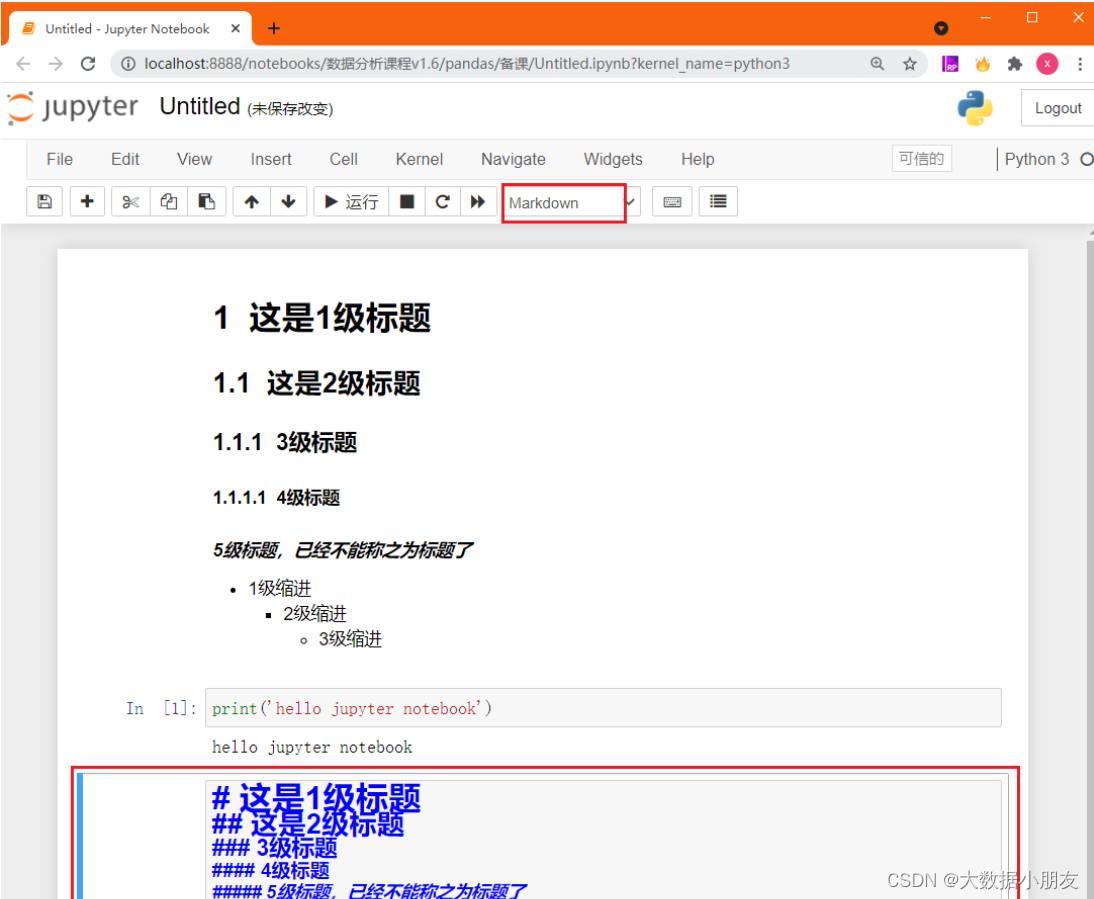The height and width of the screenshot is (899, 1094).
Task: Open the Navigate menu
Action: click(513, 159)
